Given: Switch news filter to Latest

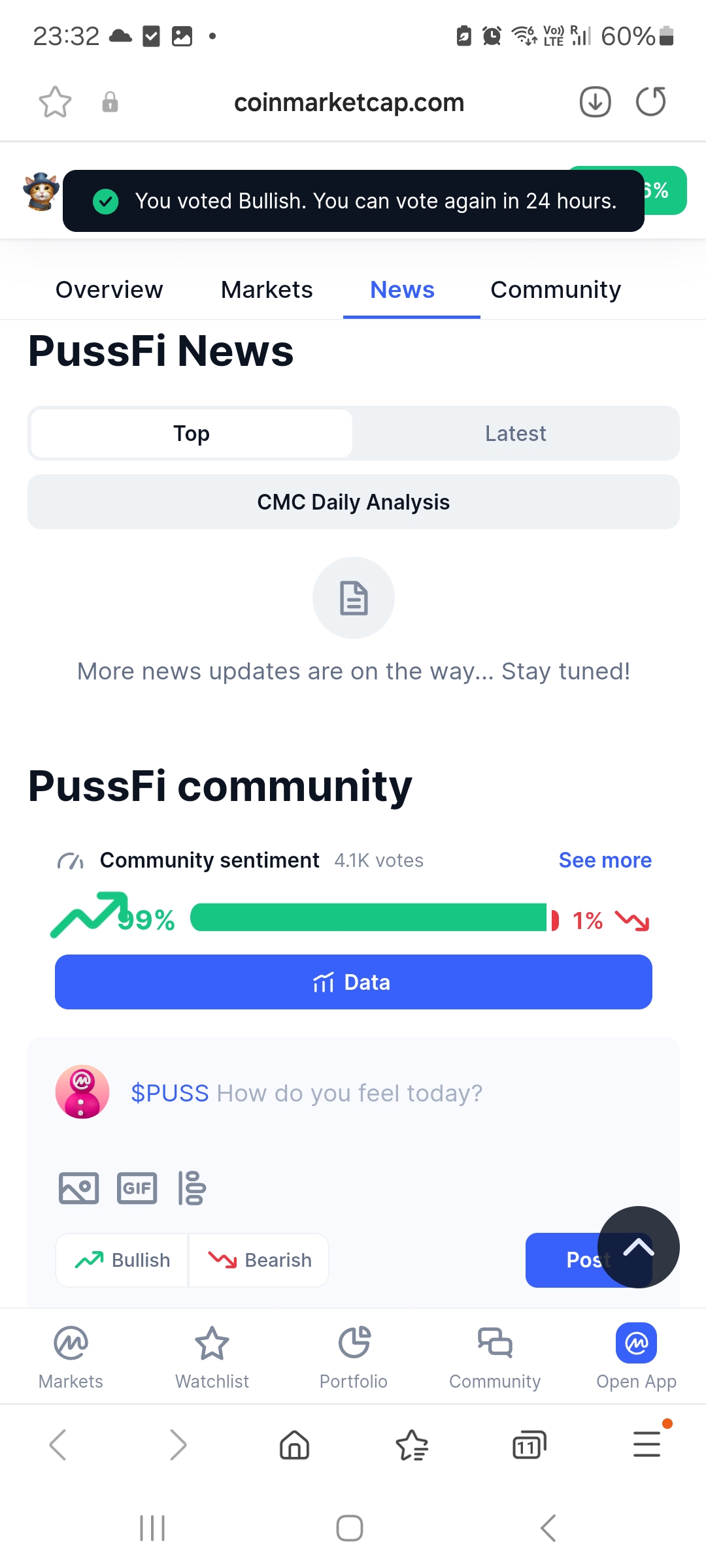Looking at the screenshot, I should coord(515,433).
